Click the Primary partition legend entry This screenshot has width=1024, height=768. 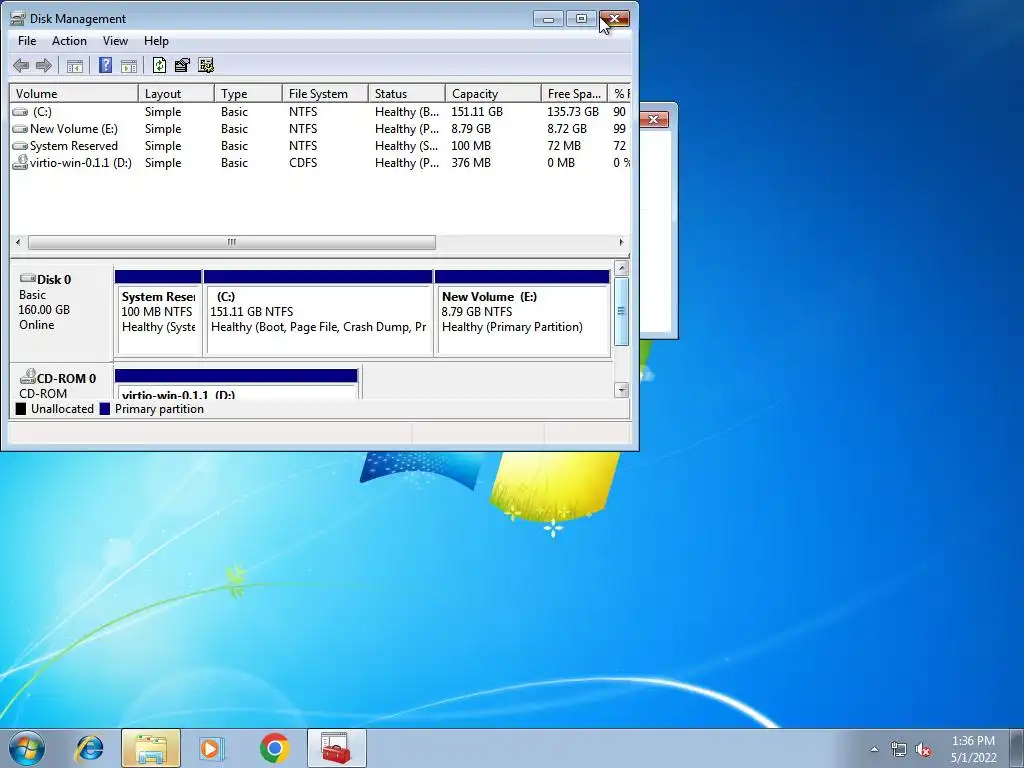152,409
